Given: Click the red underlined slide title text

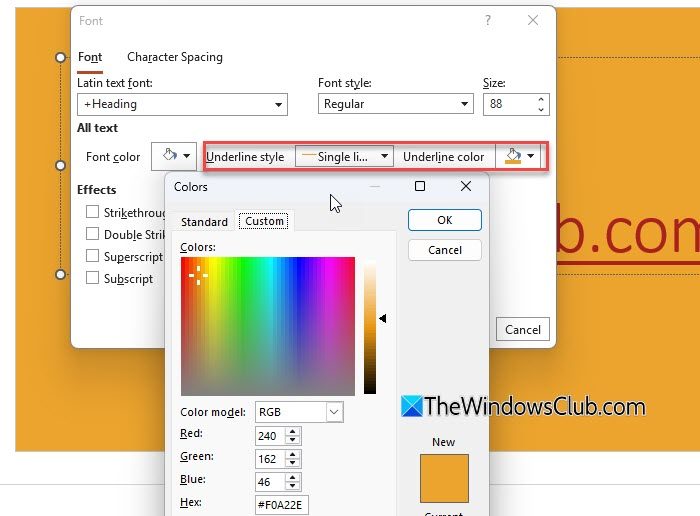Looking at the screenshot, I should point(628,232).
